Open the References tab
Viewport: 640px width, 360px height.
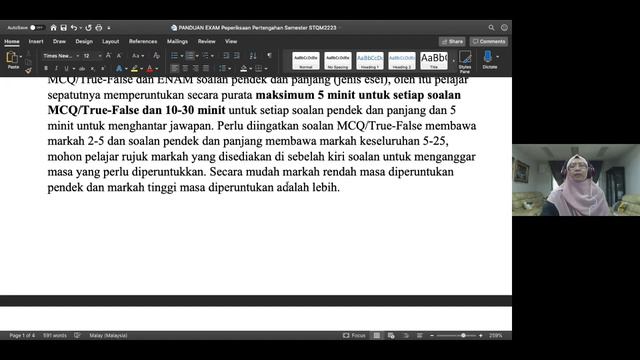[143, 41]
